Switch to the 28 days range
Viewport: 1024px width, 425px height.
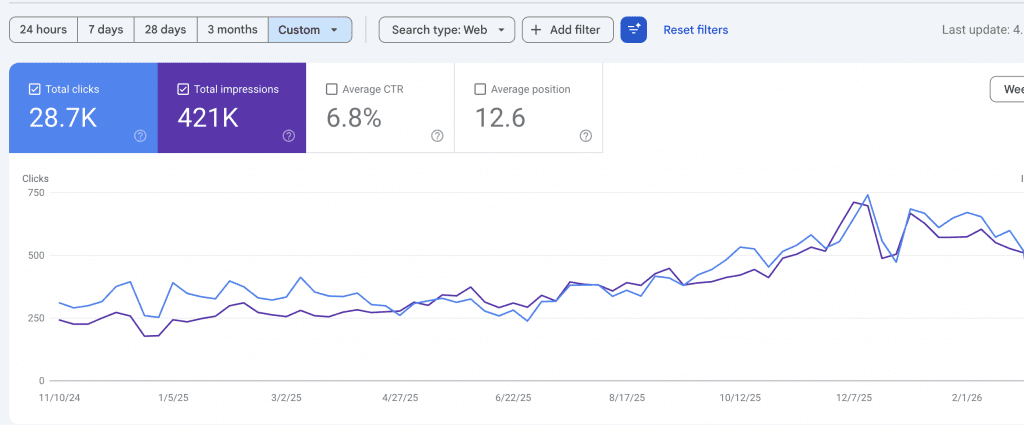165,30
